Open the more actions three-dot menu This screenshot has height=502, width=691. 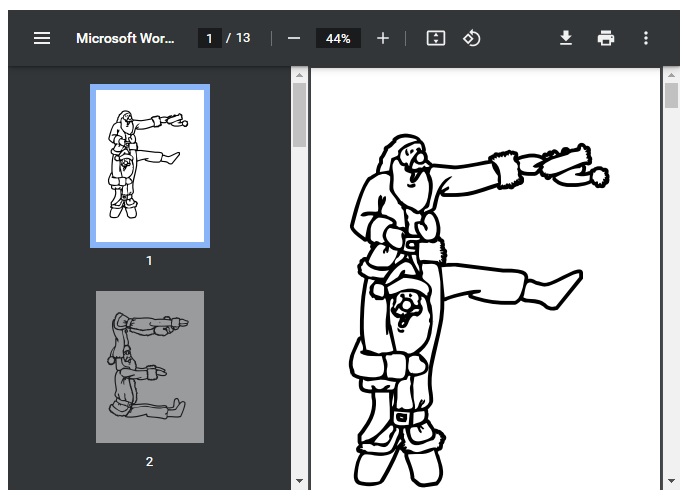coord(646,38)
